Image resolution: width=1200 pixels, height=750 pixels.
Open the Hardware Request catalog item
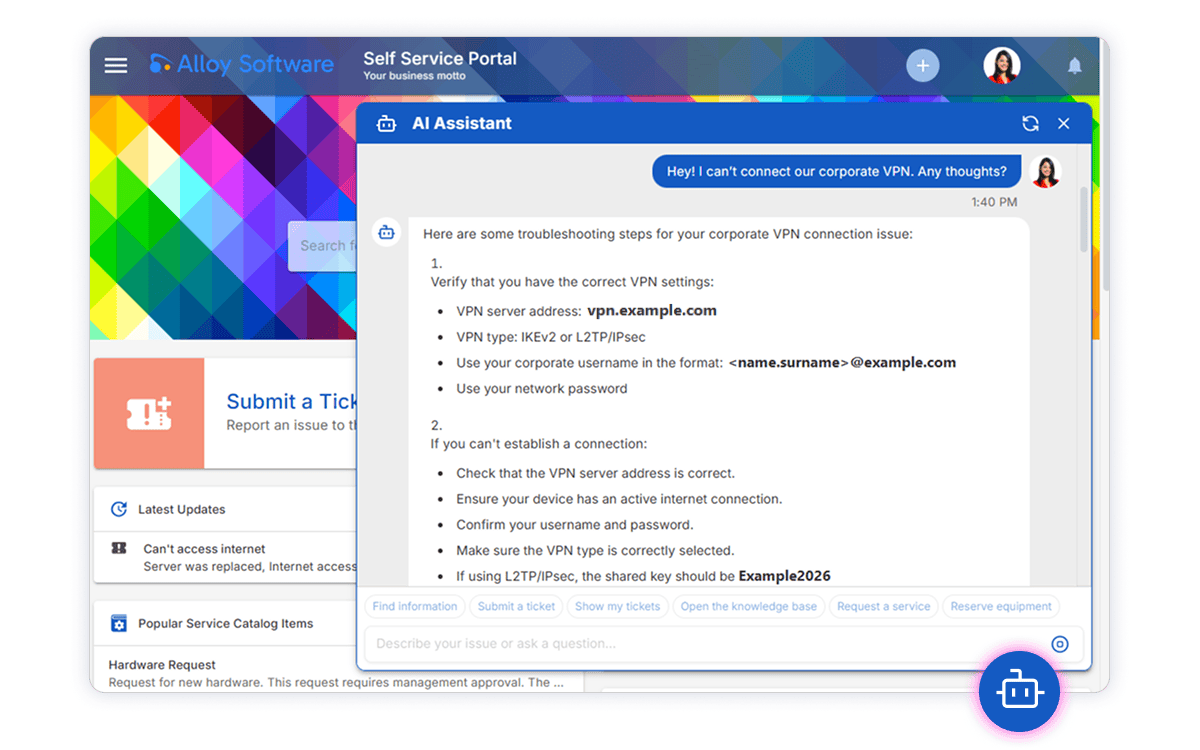point(162,665)
